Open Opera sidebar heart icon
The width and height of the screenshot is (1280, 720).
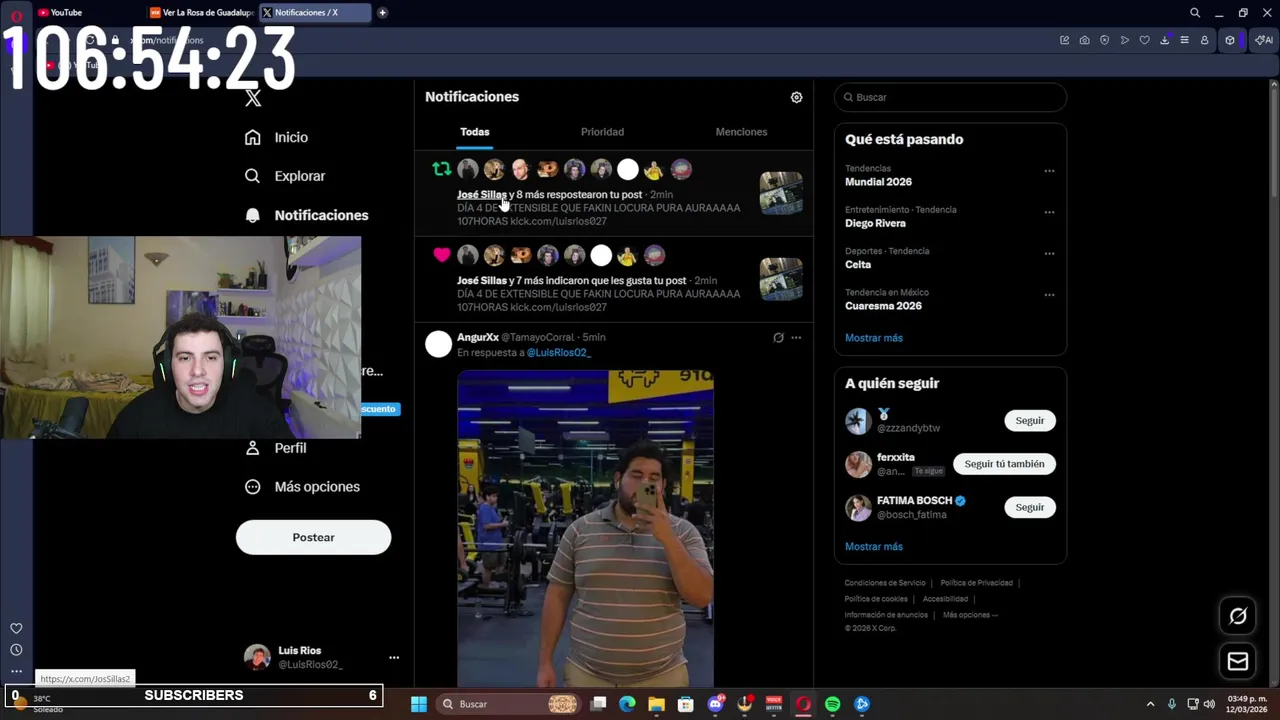(16, 629)
